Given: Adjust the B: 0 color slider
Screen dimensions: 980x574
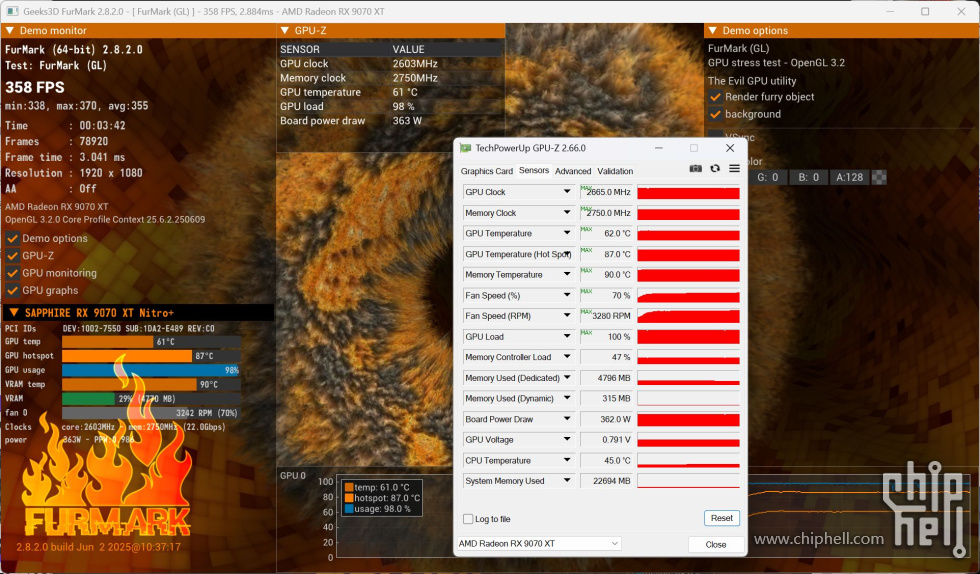Looking at the screenshot, I should click(808, 178).
